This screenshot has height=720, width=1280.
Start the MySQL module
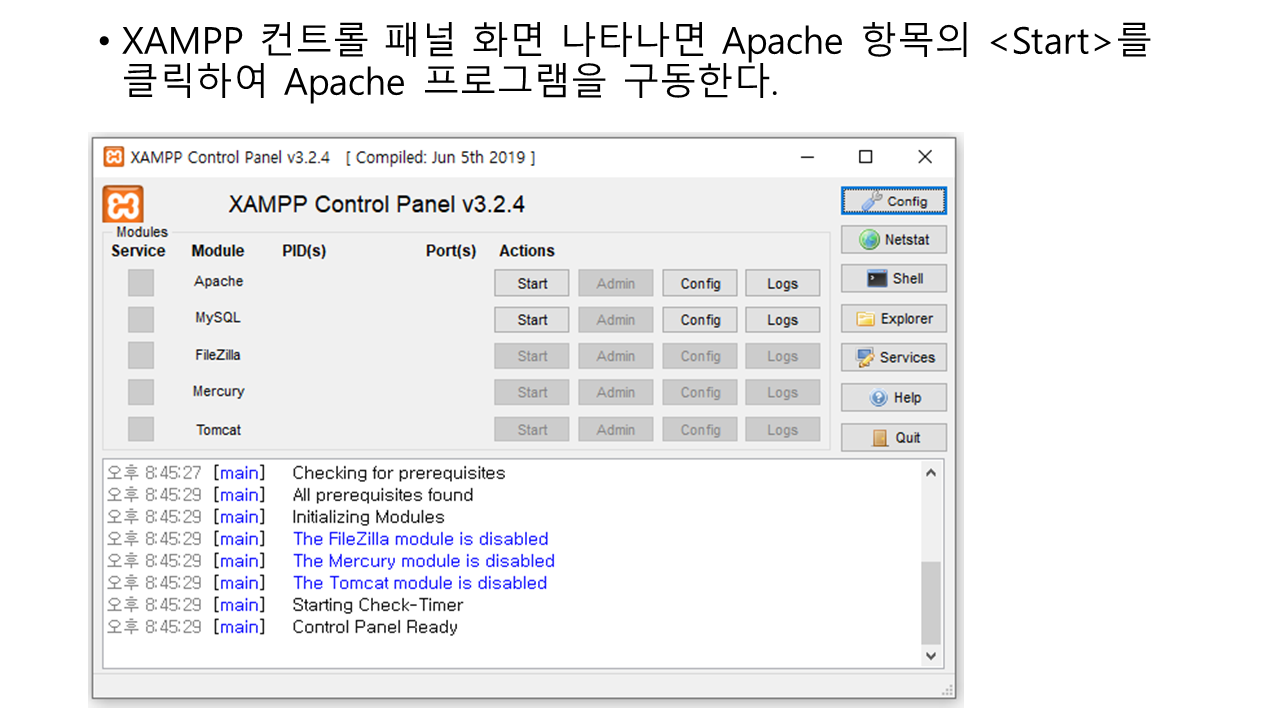[532, 320]
